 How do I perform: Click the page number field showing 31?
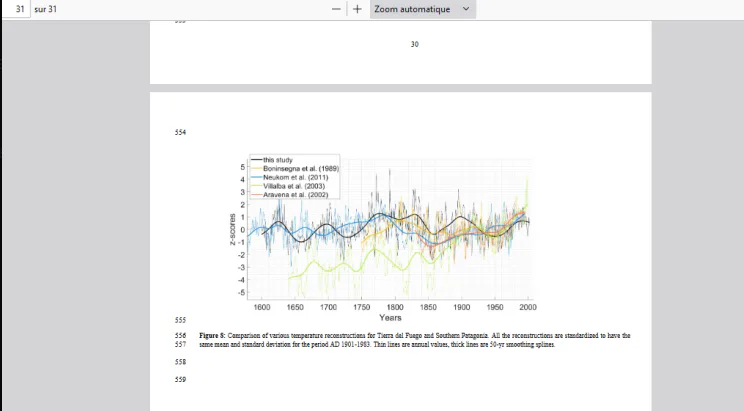(x=17, y=9)
